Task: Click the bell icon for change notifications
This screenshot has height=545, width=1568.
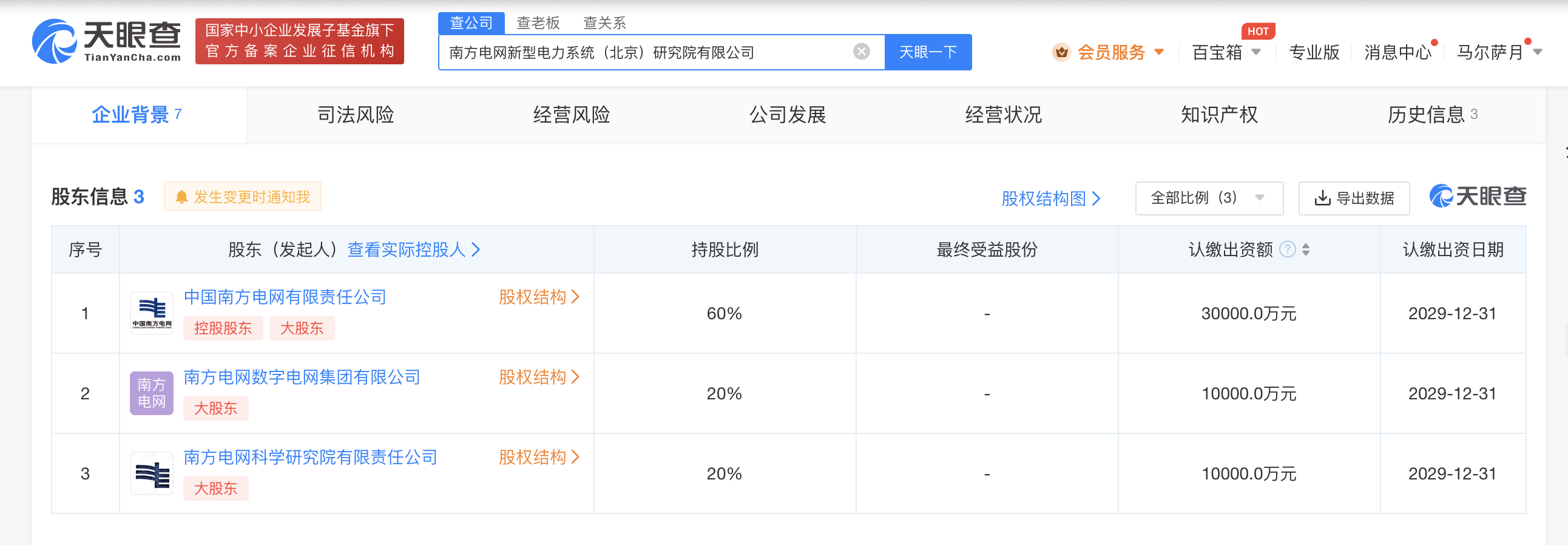Action: [181, 197]
